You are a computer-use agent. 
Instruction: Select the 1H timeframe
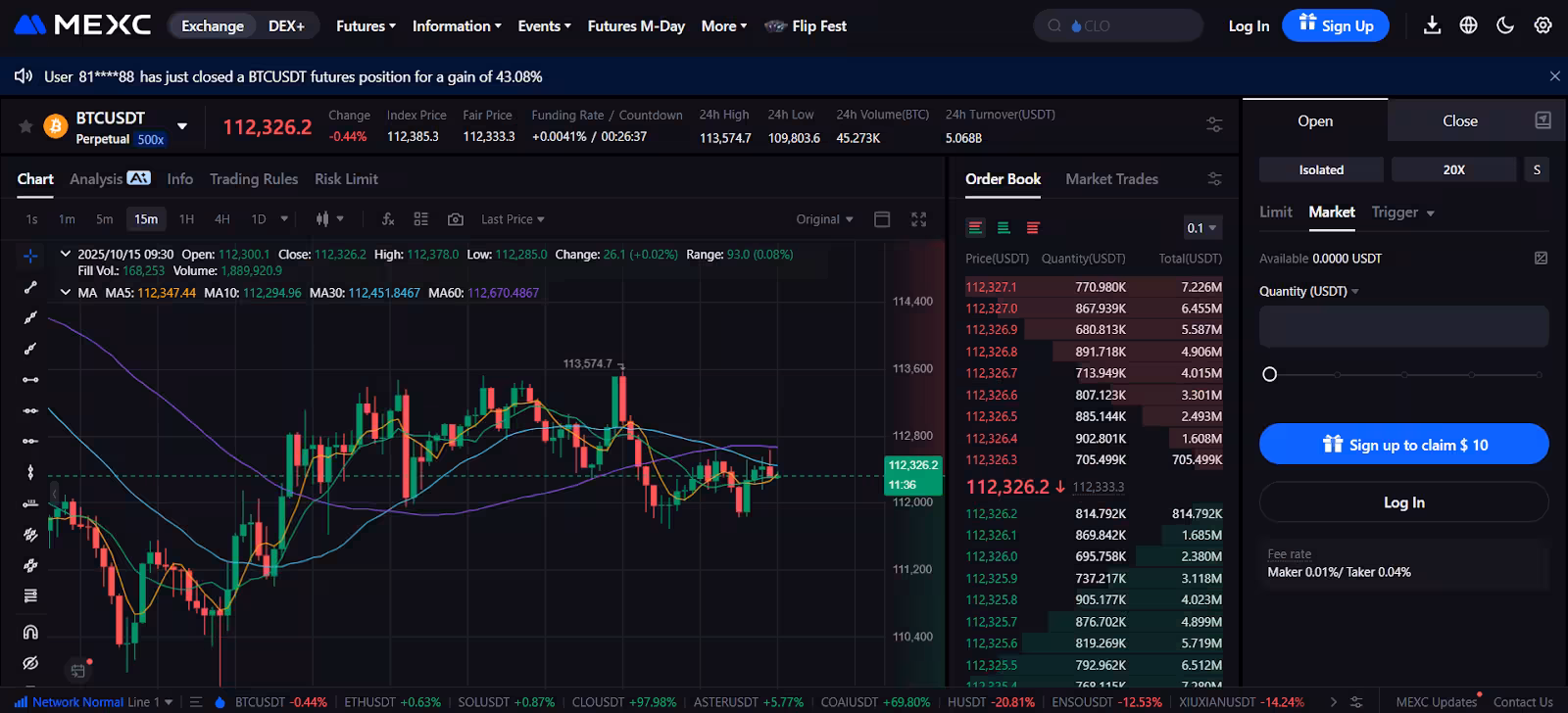[186, 219]
